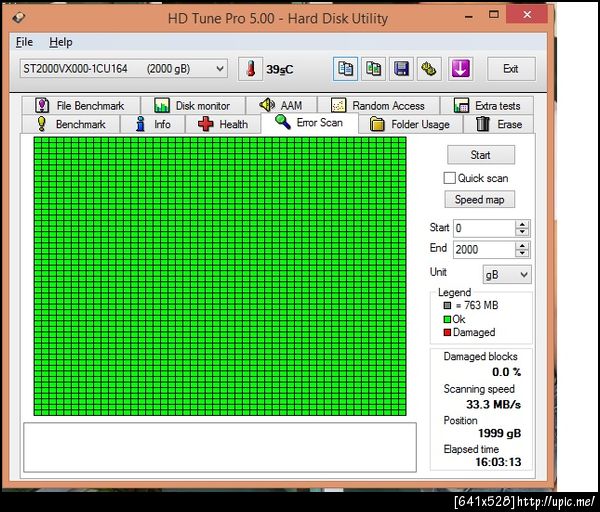Click the copy screenshot toolbar icon
The width and height of the screenshot is (600, 512).
click(373, 69)
